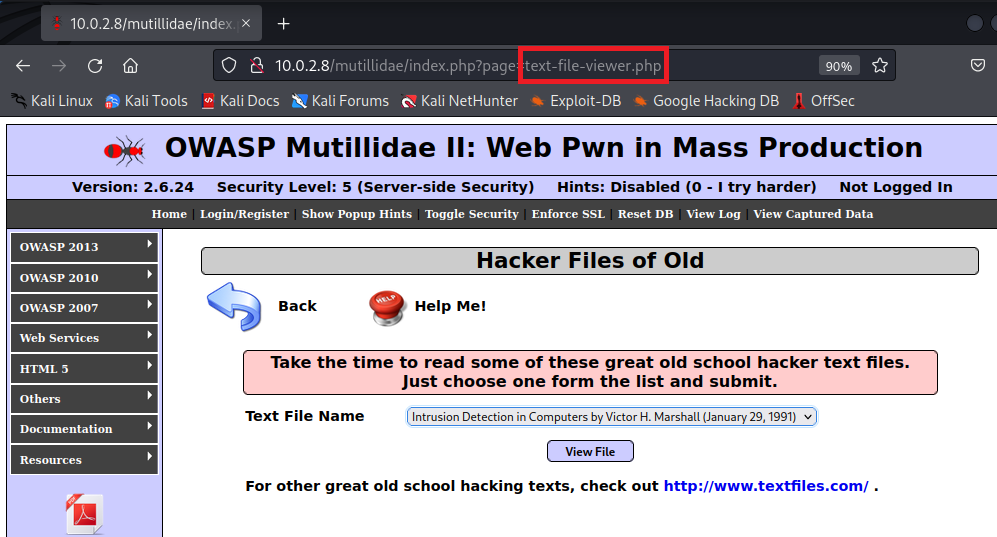Viewport: 997px width, 537px height.
Task: Click Hints: Disabled status text
Action: (x=687, y=187)
